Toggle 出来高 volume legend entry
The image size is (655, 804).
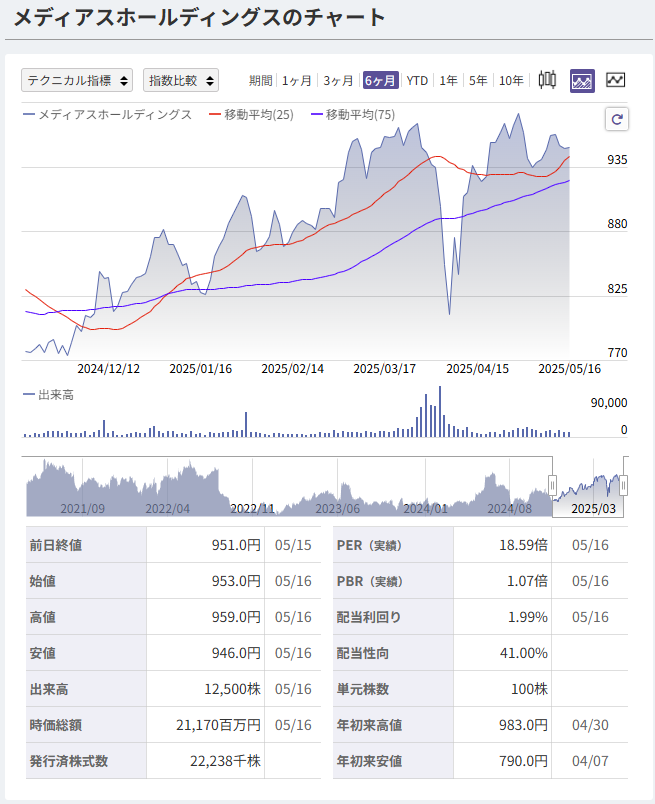point(49,395)
